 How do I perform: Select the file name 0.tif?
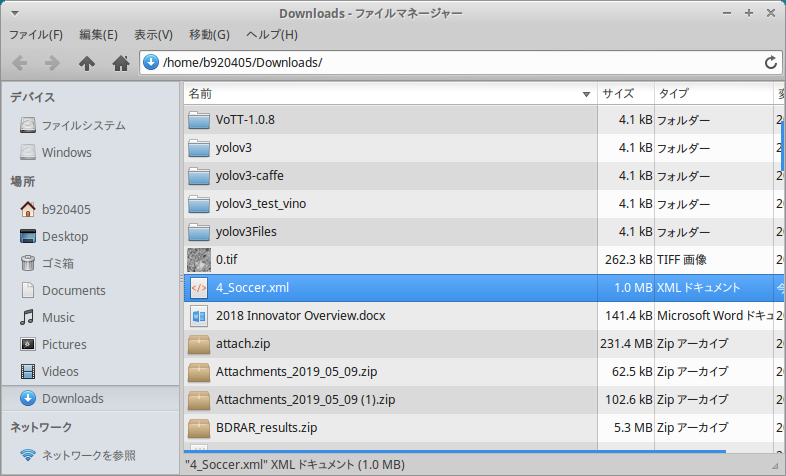pyautogui.click(x=227, y=260)
